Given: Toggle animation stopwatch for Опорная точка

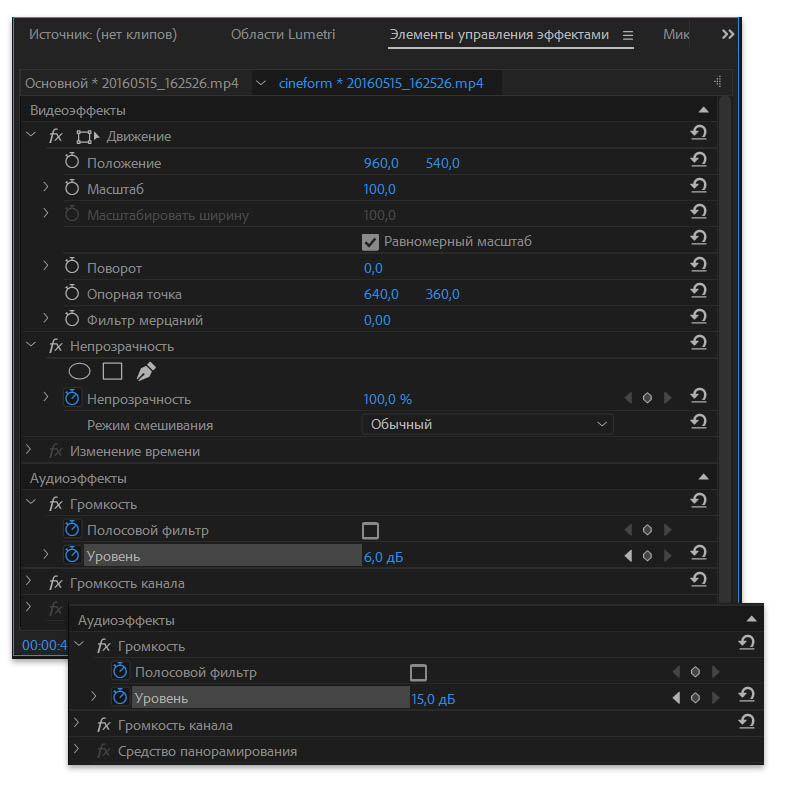Looking at the screenshot, I should pos(72,293).
